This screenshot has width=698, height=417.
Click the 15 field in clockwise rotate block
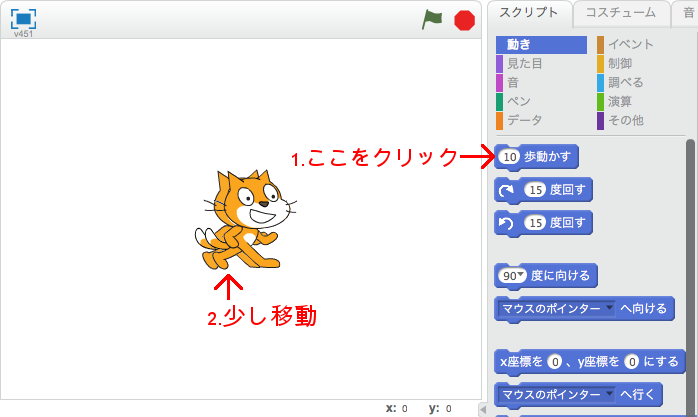536,190
